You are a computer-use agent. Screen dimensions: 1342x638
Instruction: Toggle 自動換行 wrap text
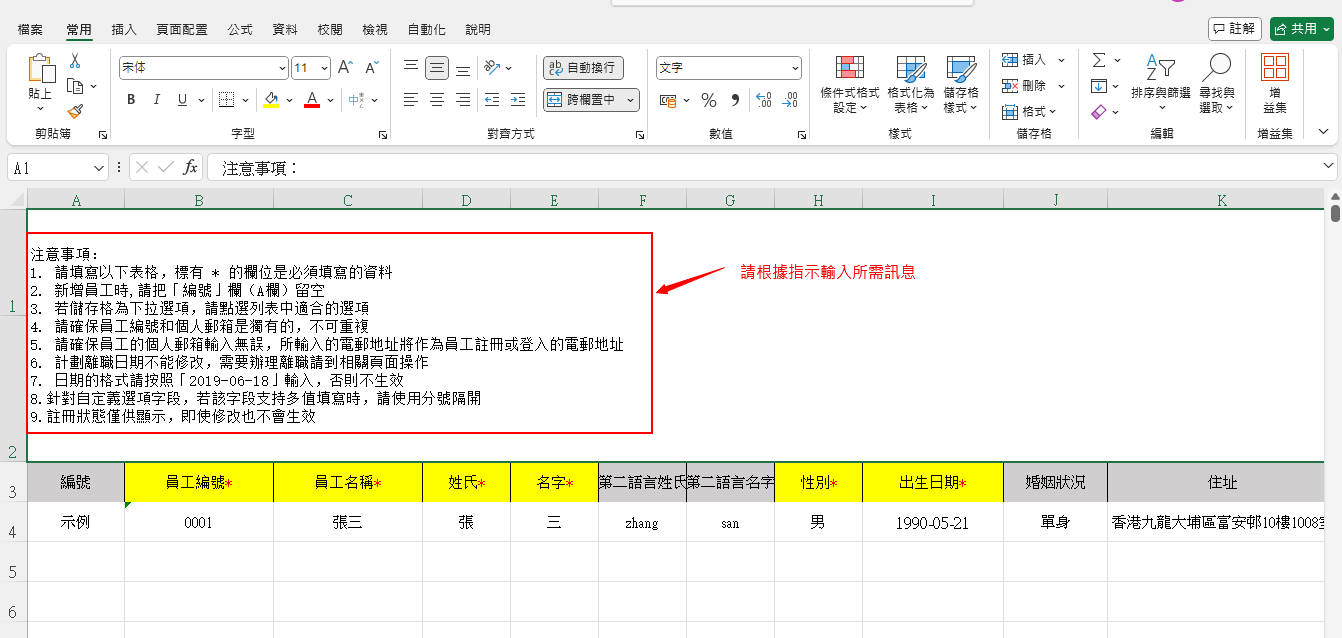(x=583, y=68)
